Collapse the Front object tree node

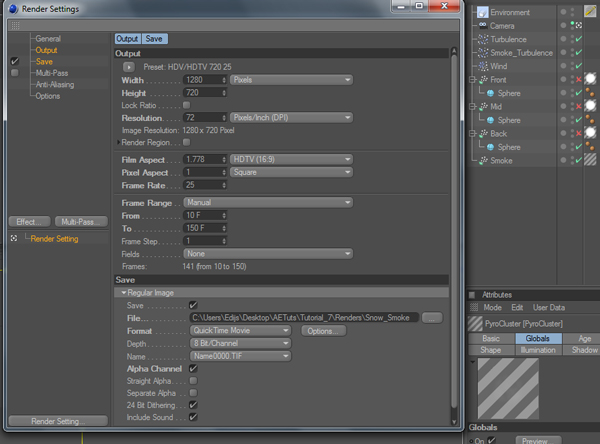[471, 80]
